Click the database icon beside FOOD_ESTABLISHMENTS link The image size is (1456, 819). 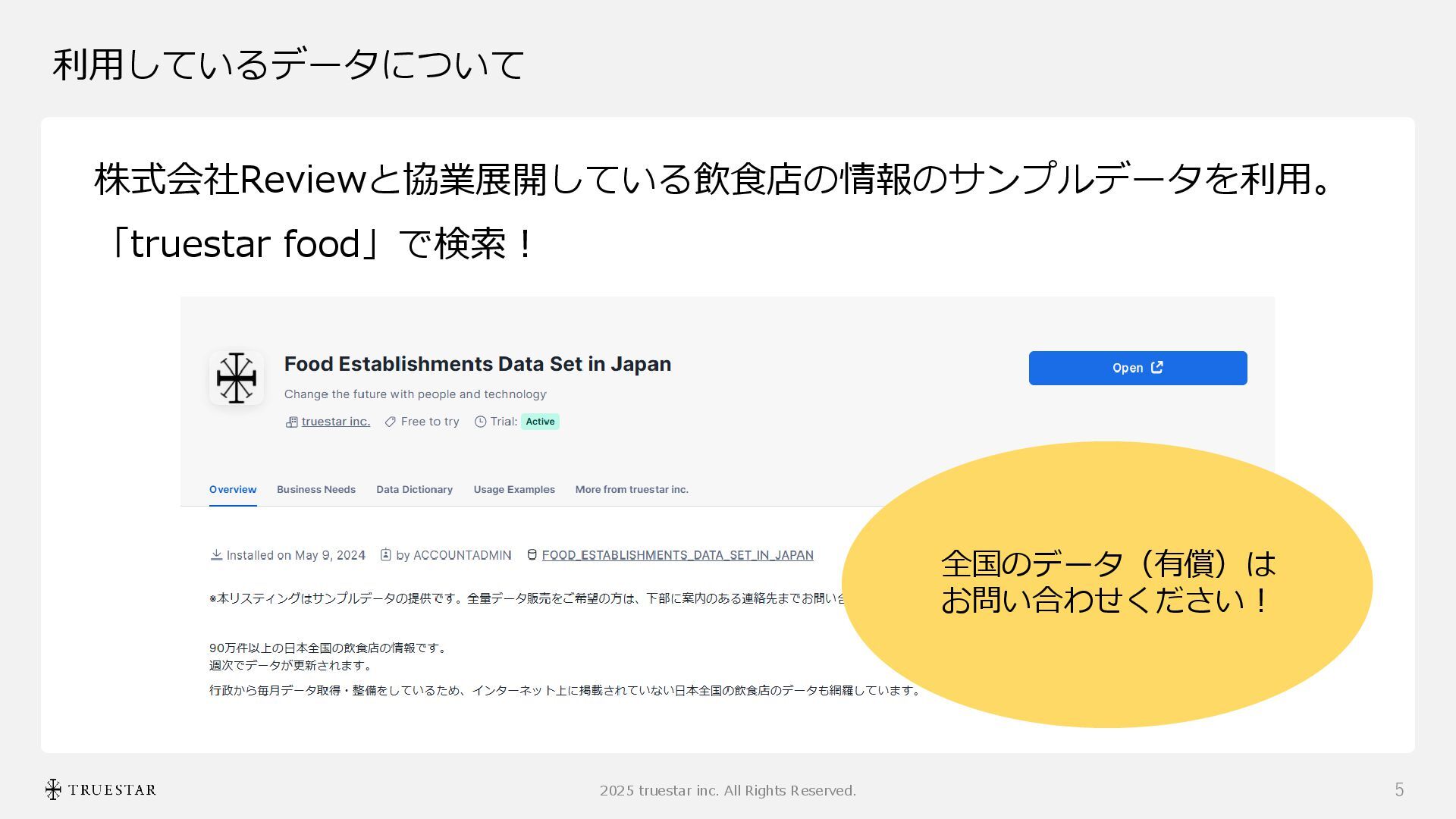(x=532, y=555)
